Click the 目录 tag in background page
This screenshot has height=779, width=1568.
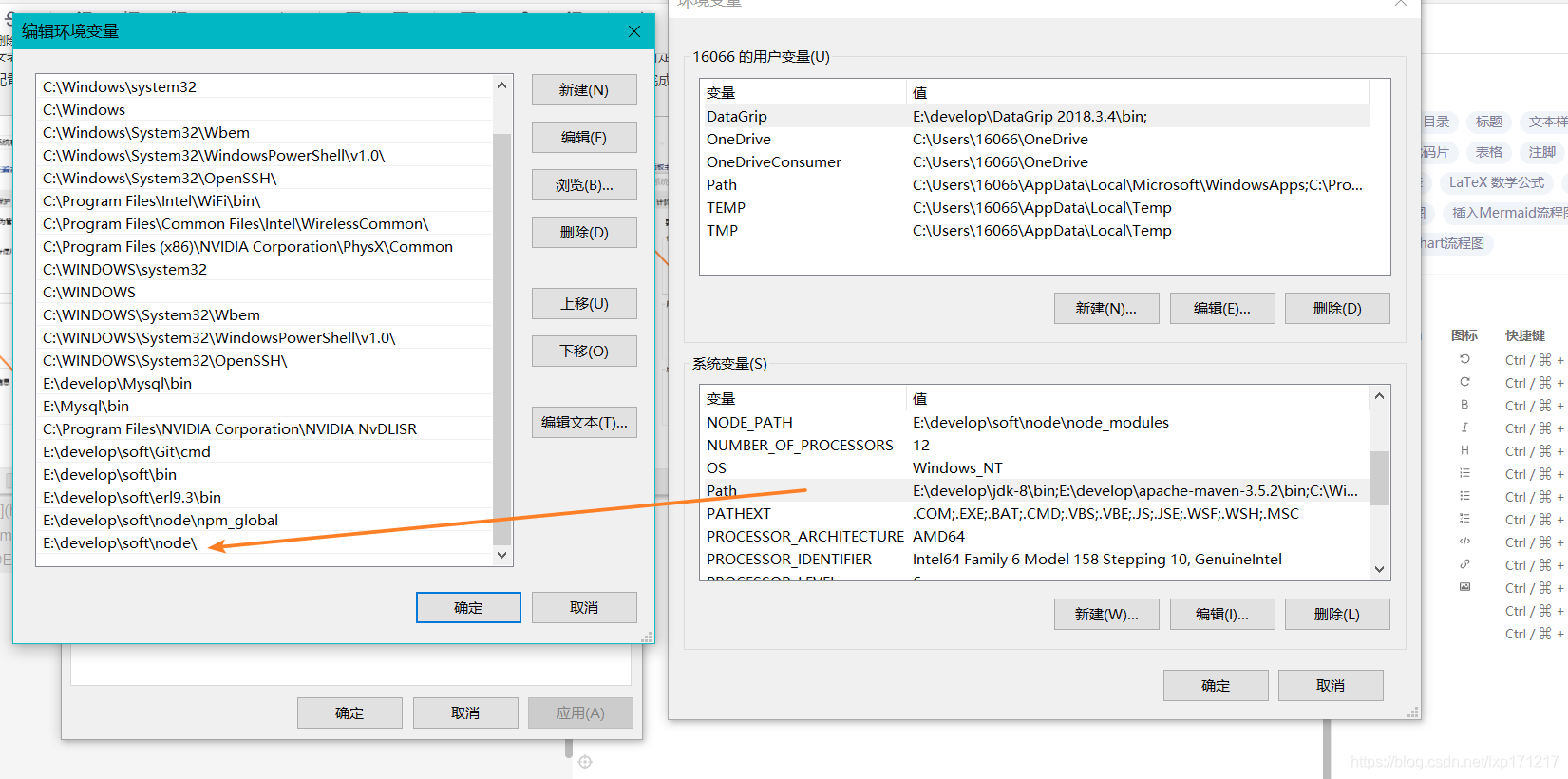click(1437, 122)
